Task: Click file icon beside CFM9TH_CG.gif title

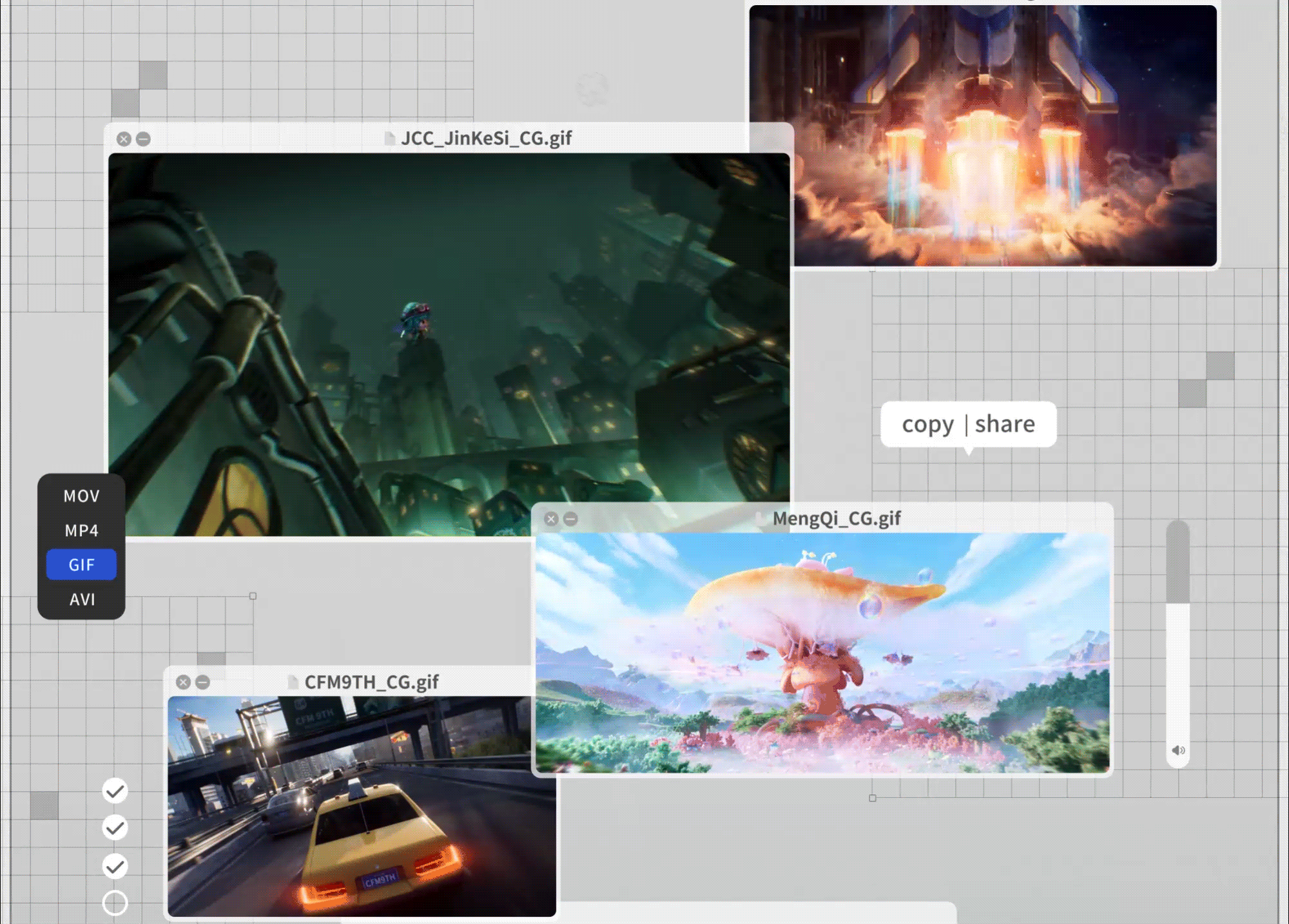Action: coord(293,682)
